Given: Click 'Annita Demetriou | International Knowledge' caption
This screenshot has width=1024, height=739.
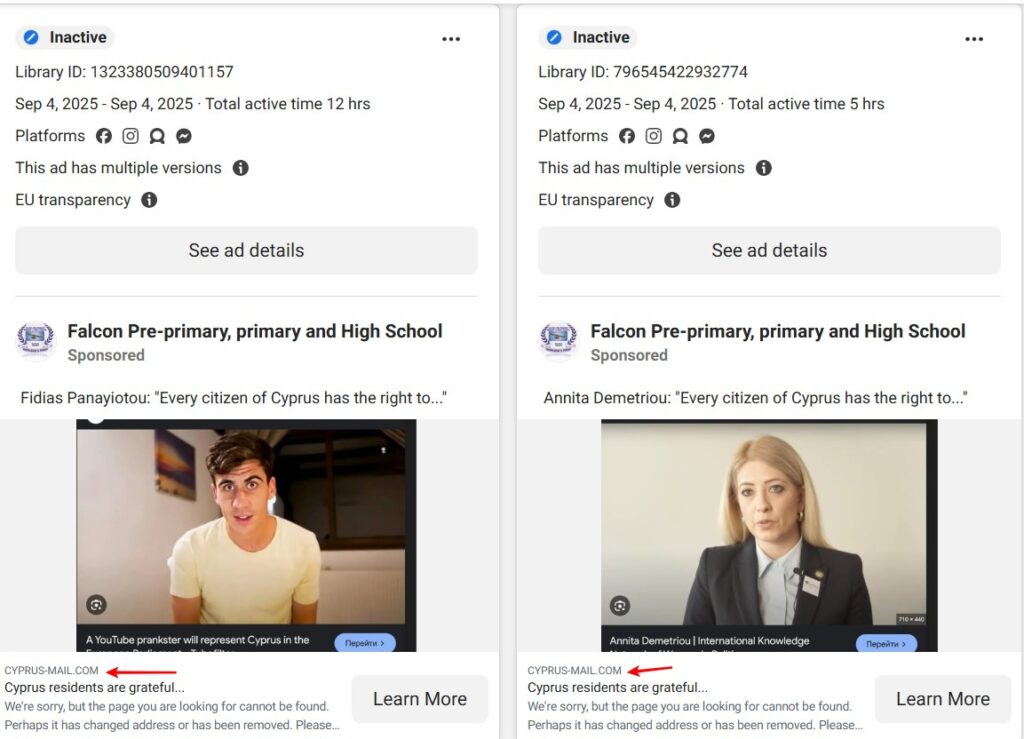Looking at the screenshot, I should coord(709,641).
